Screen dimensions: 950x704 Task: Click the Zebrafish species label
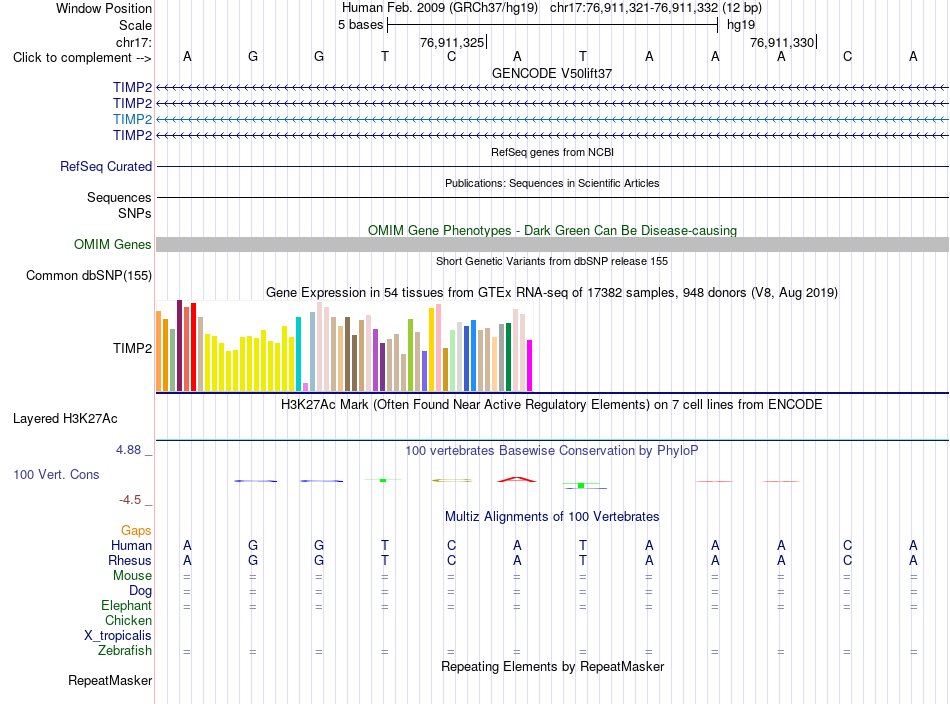(x=125, y=650)
